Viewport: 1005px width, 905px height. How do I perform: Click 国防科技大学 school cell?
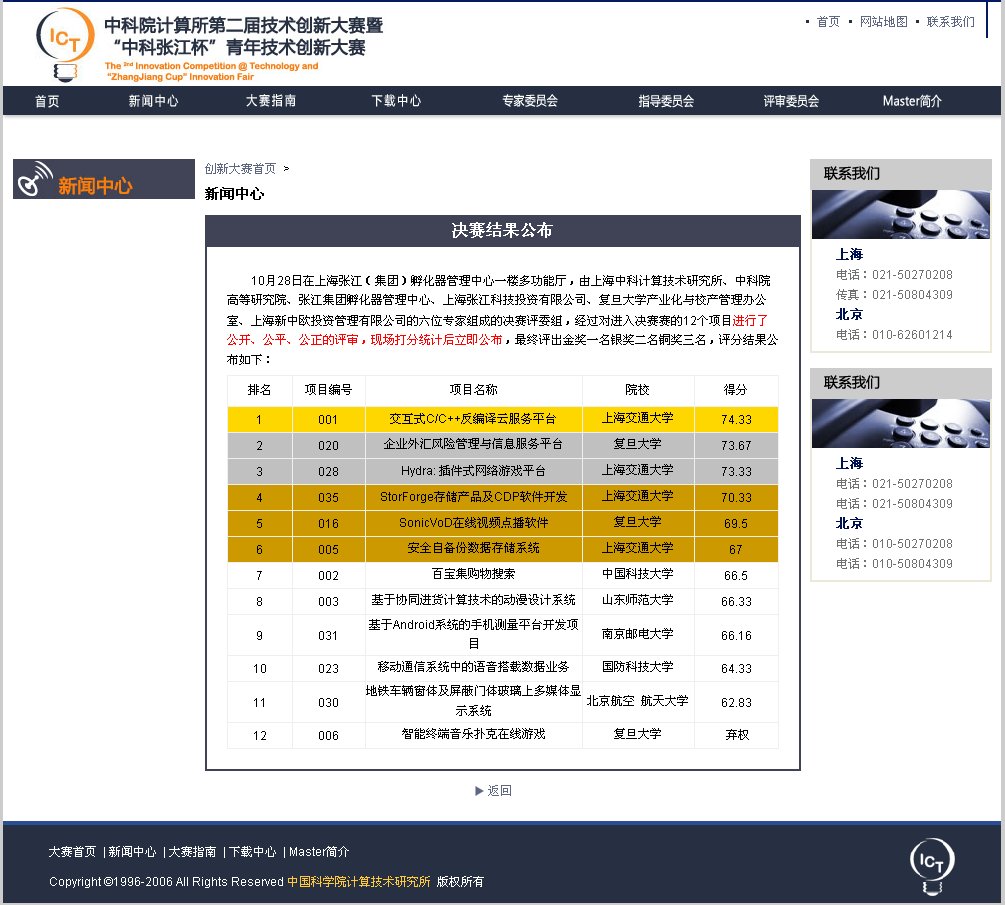tap(638, 668)
